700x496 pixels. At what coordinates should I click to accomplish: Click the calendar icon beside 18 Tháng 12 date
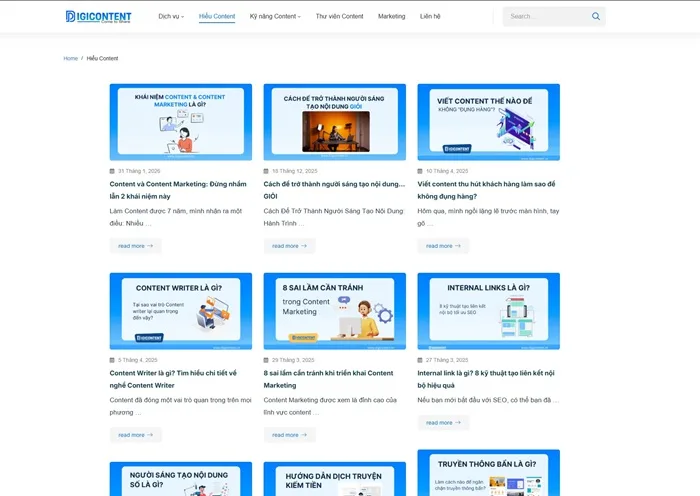pos(266,171)
